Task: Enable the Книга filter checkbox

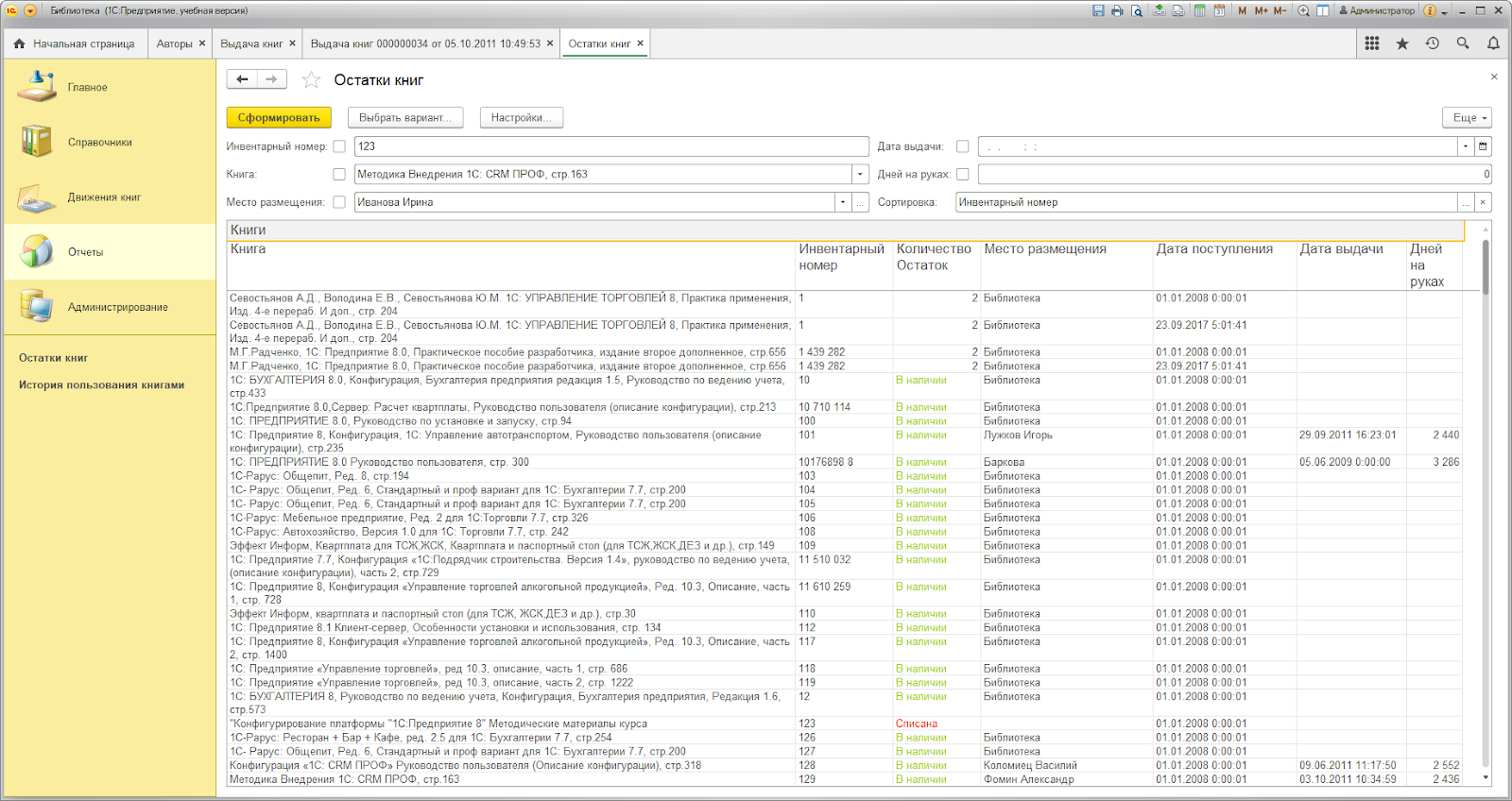Action: 339,174
